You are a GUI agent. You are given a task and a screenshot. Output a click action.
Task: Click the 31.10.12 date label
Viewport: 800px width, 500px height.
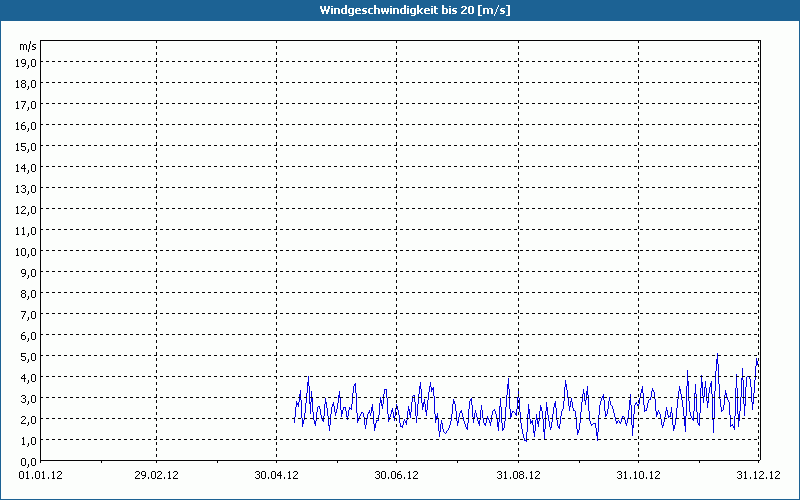[640, 475]
